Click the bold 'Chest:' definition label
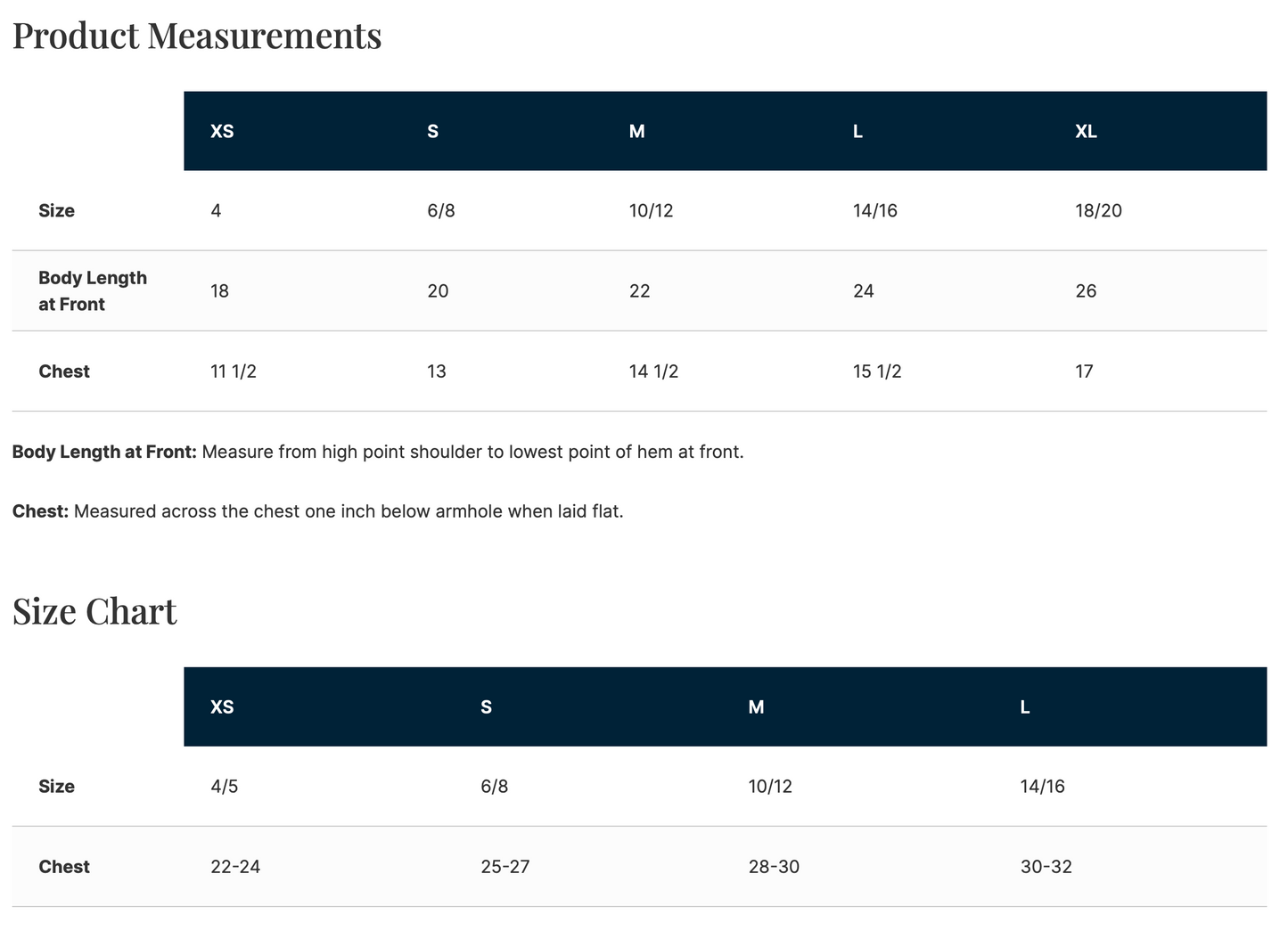Screen dimensions: 1288x939 (40, 511)
